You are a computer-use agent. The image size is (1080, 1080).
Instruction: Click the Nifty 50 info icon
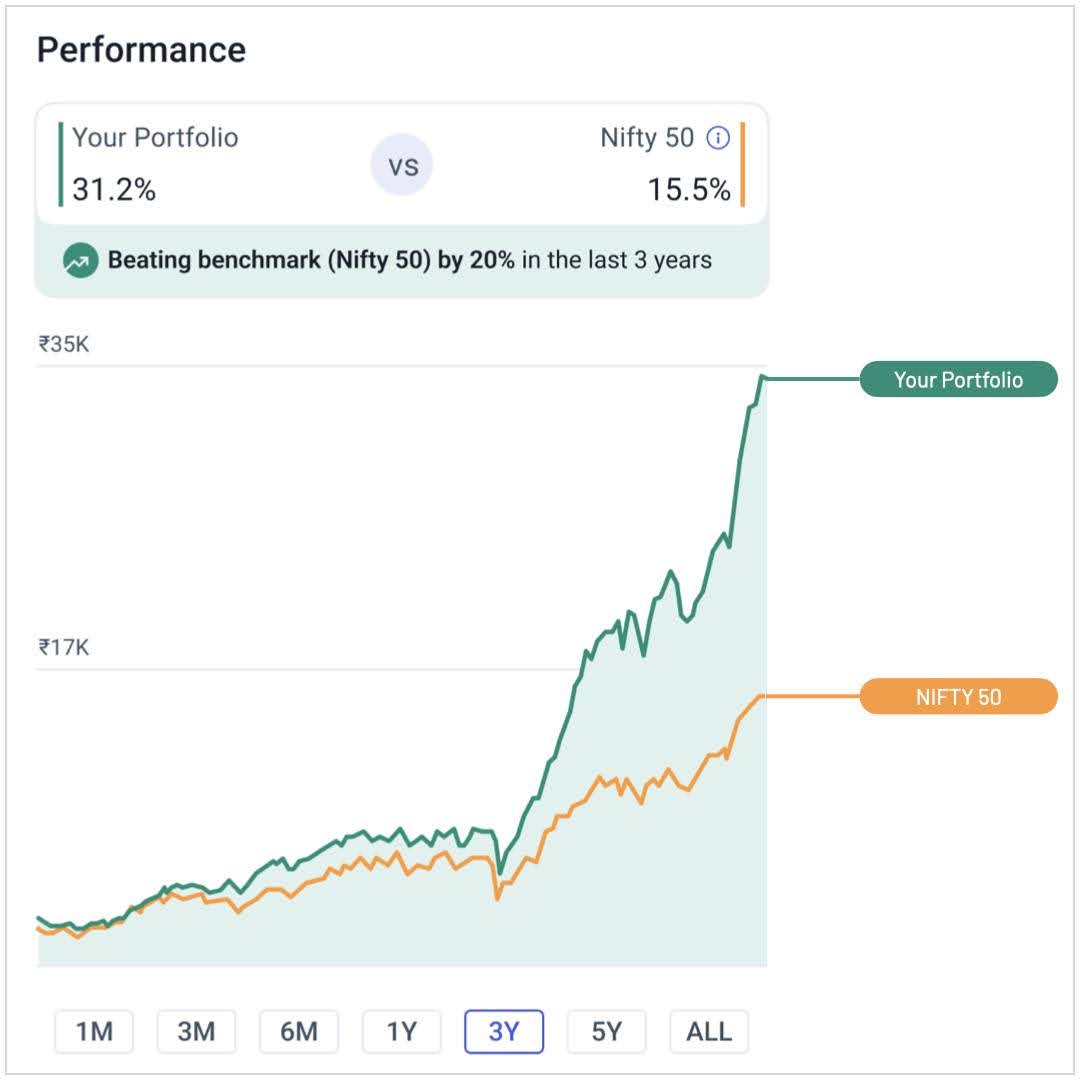click(x=718, y=138)
